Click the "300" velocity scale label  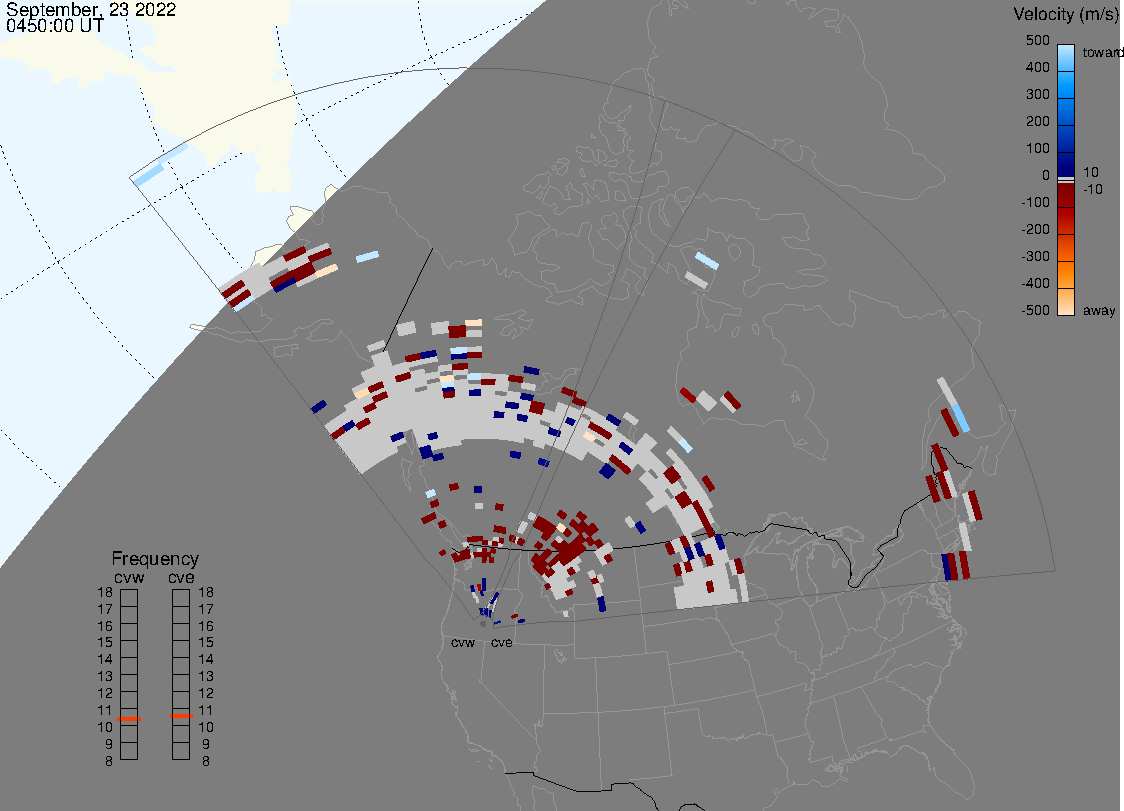1037,95
